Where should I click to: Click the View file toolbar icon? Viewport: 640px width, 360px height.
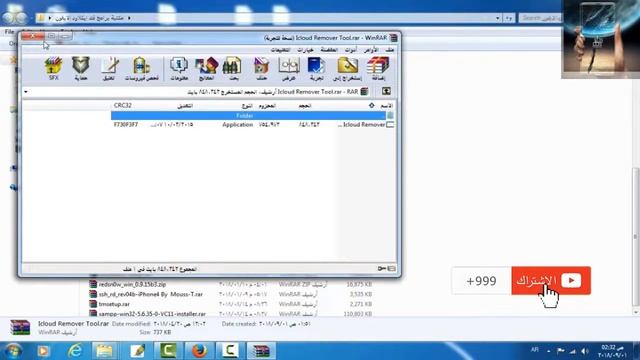(x=289, y=69)
